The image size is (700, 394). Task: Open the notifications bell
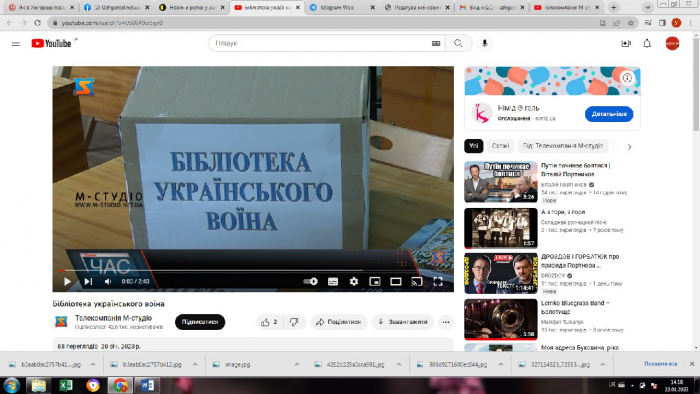647,43
